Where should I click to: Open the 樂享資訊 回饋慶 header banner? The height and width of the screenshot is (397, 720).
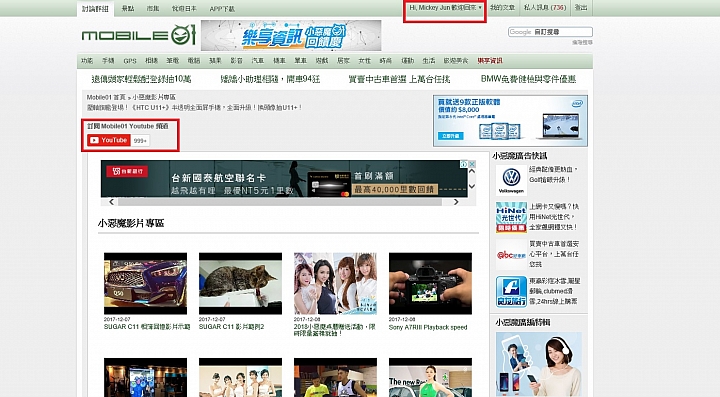(x=291, y=35)
